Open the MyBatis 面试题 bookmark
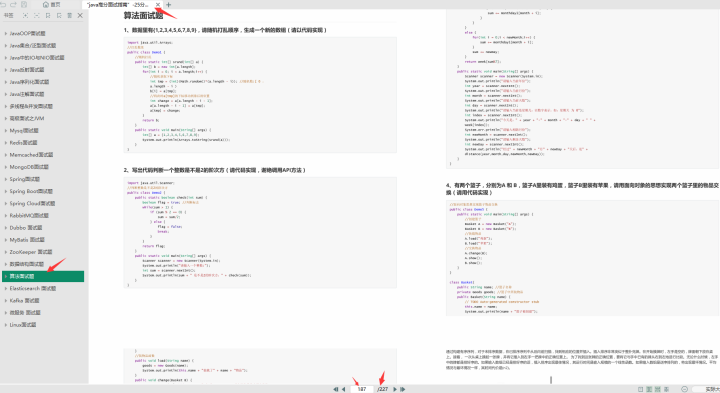The height and width of the screenshot is (393, 720). coord(27,240)
